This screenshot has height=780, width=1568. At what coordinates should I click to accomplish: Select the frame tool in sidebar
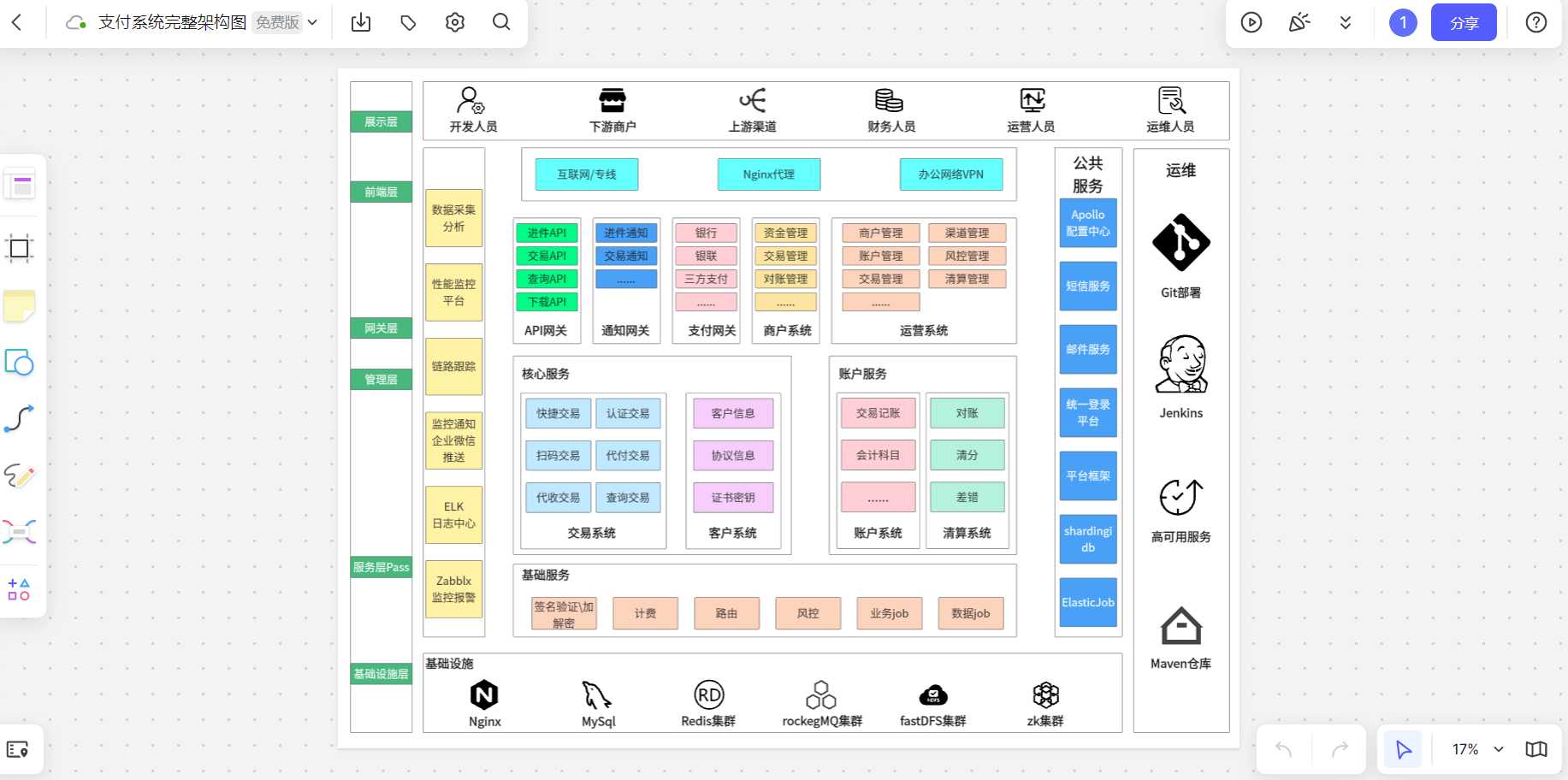[x=19, y=249]
